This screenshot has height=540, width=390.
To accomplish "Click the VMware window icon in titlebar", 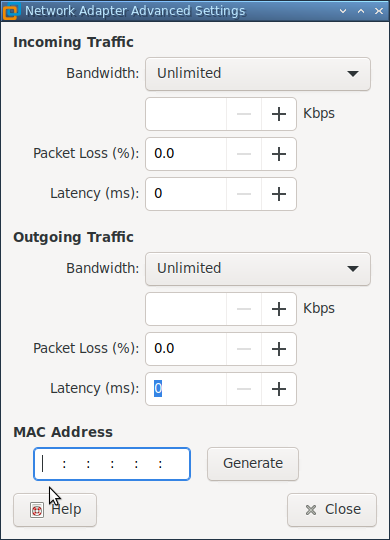I will [x=11, y=11].
